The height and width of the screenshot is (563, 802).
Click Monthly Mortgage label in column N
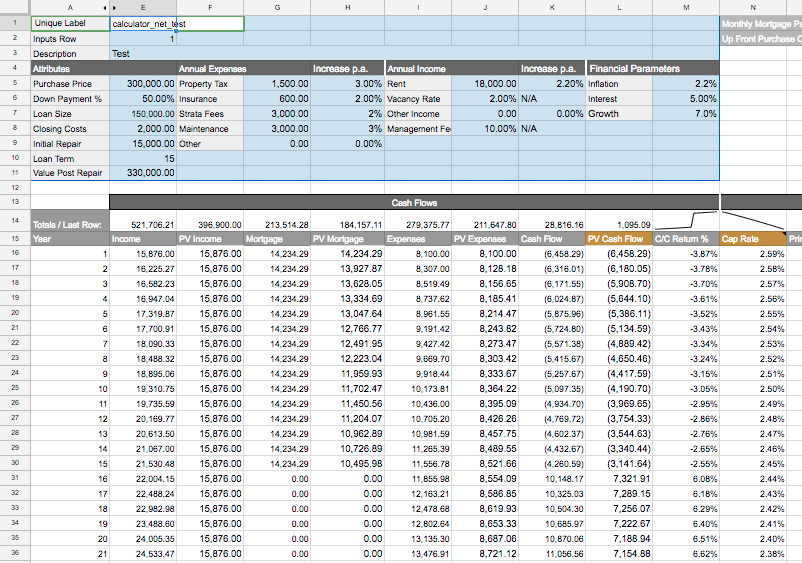coord(761,24)
